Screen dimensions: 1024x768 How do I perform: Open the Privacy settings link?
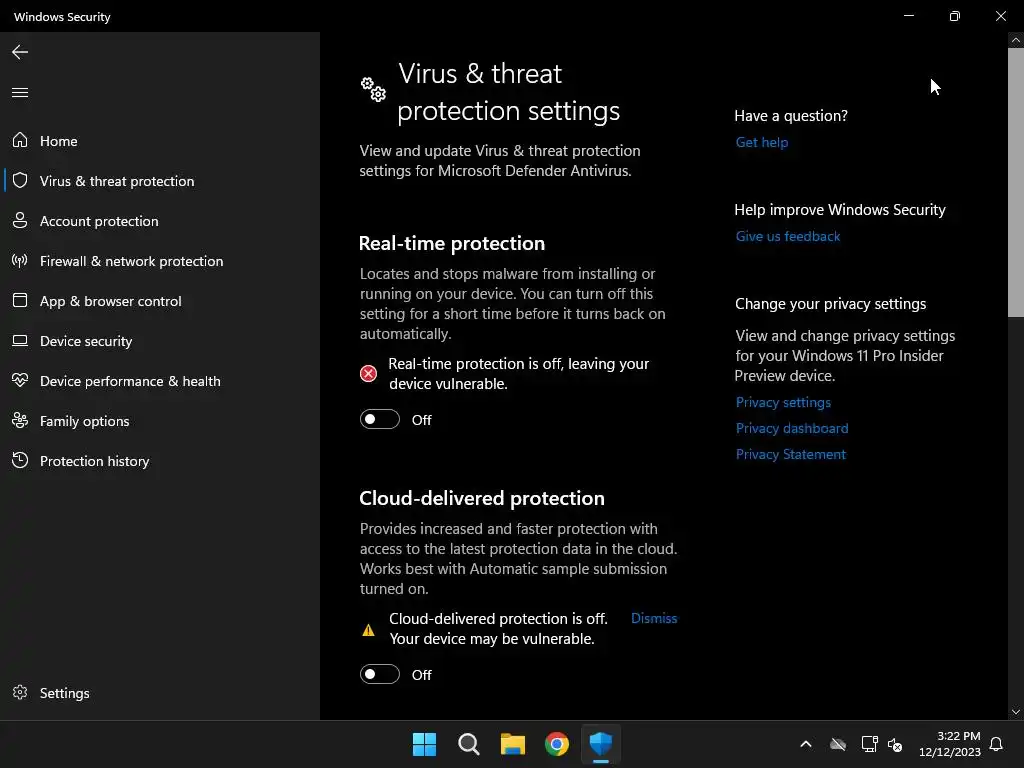pyautogui.click(x=783, y=402)
